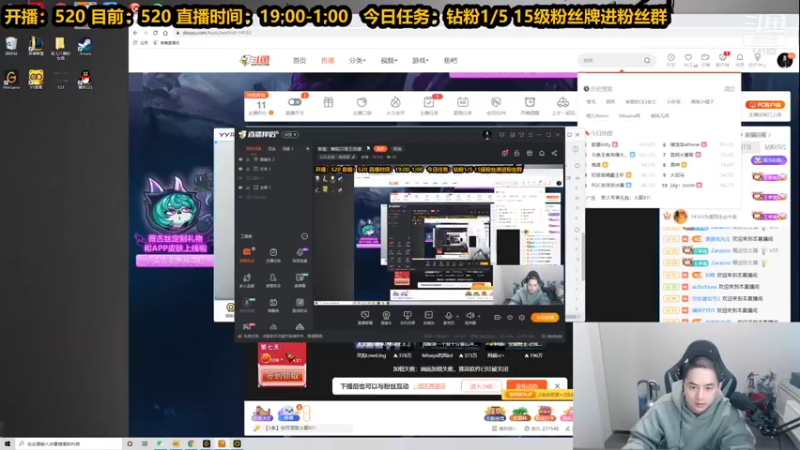Open the Recycle Bin desktop icon
800x450 pixels.
pyautogui.click(x=11, y=45)
